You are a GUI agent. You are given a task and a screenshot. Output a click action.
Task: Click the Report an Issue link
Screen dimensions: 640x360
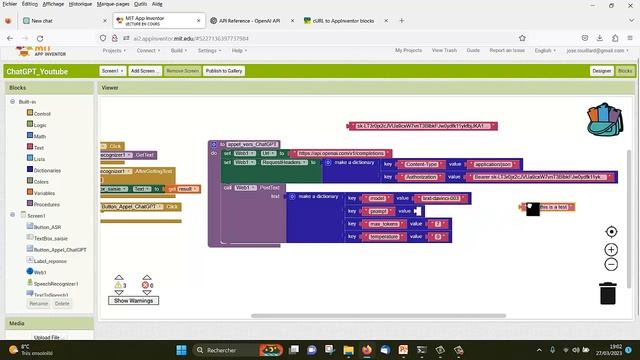tap(507, 50)
